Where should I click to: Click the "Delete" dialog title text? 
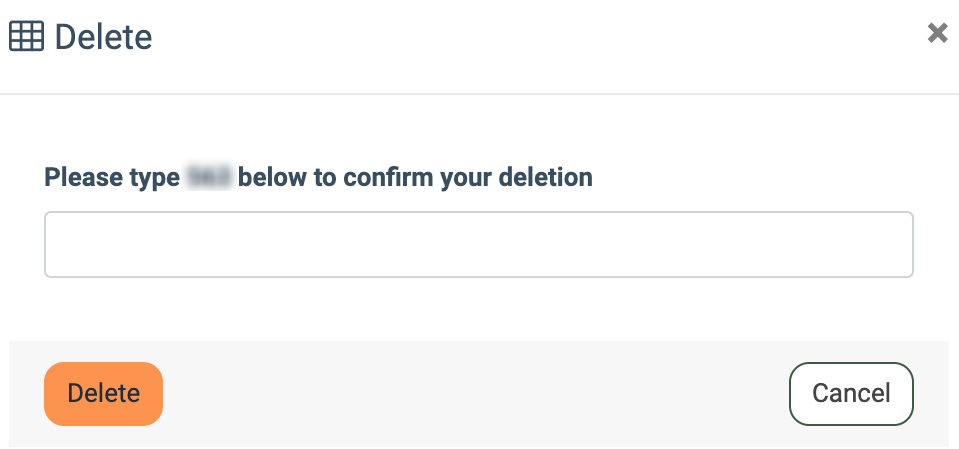tap(103, 38)
